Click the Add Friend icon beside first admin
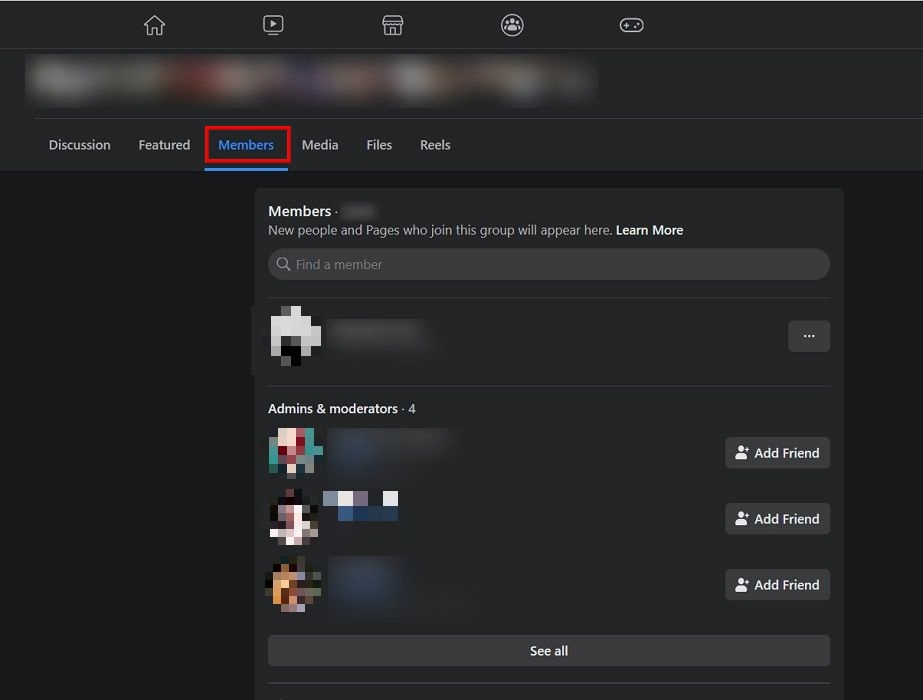Image resolution: width=923 pixels, height=700 pixels. (740, 452)
